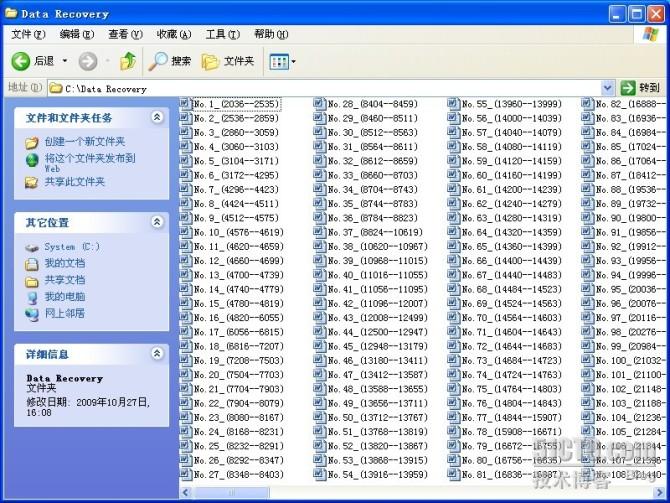Screen dimensions: 670x503
Task: Click the horizontal scrollbar left arrow
Action: click(185, 493)
